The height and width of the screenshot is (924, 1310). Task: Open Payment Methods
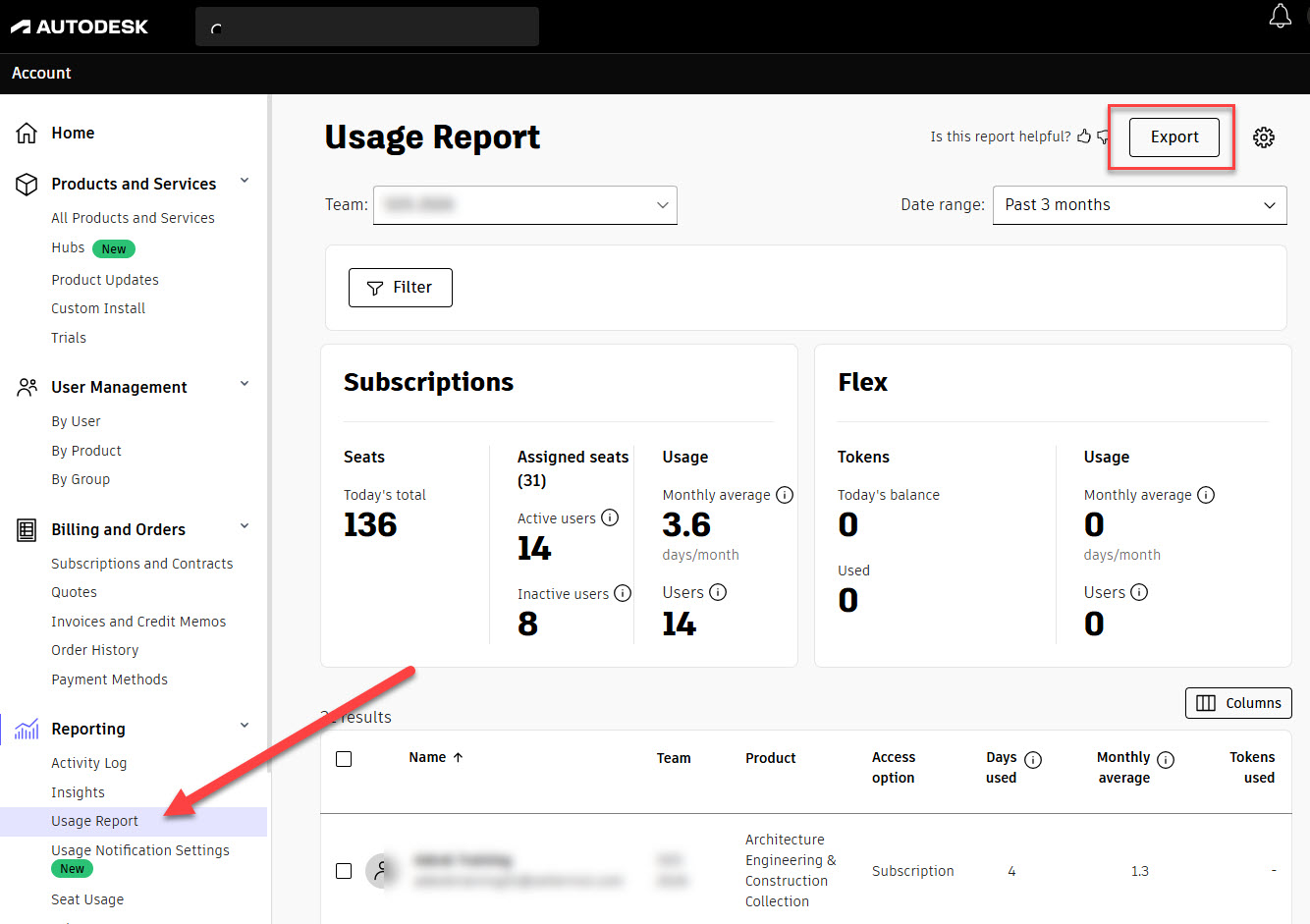point(109,679)
